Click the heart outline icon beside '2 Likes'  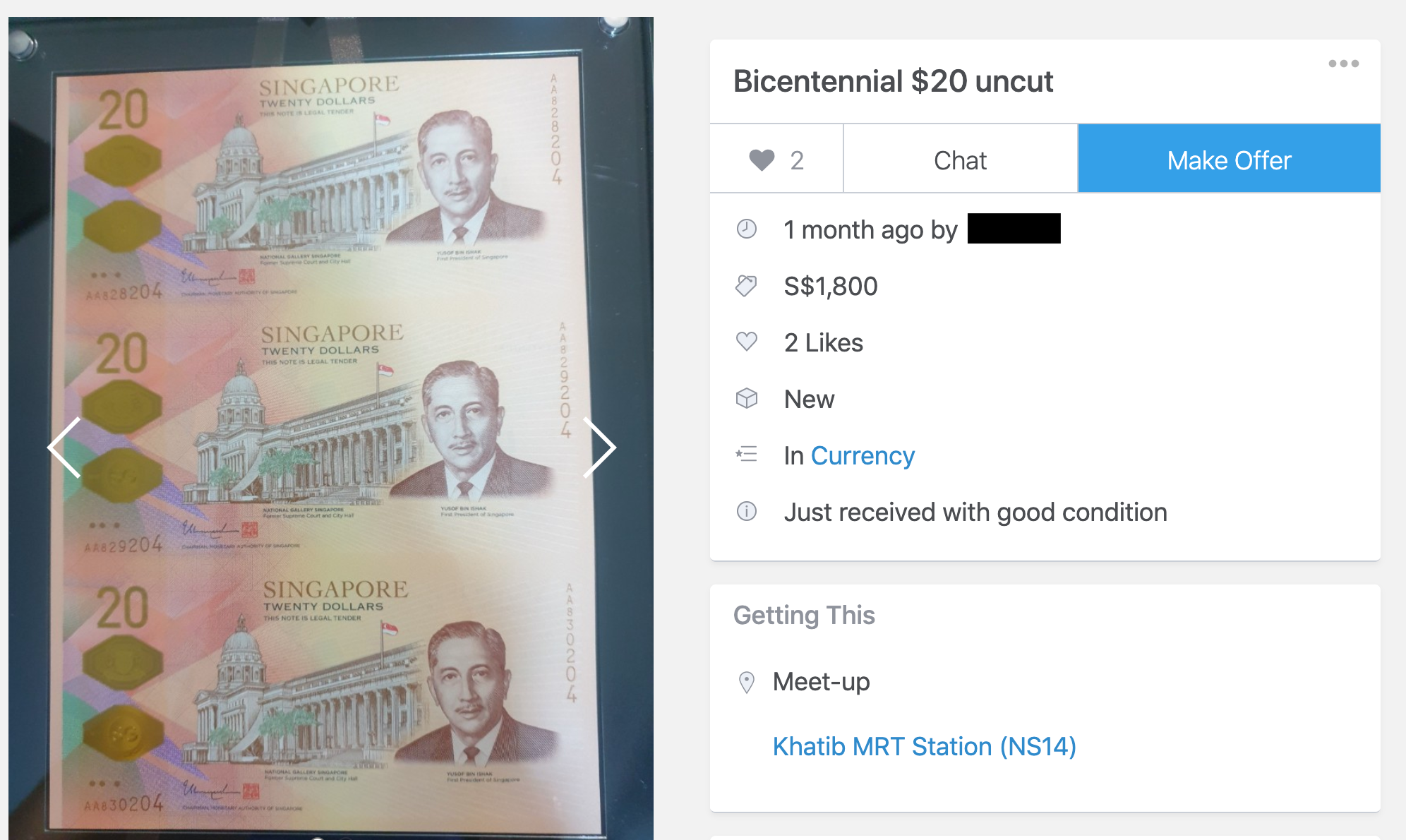(x=747, y=342)
